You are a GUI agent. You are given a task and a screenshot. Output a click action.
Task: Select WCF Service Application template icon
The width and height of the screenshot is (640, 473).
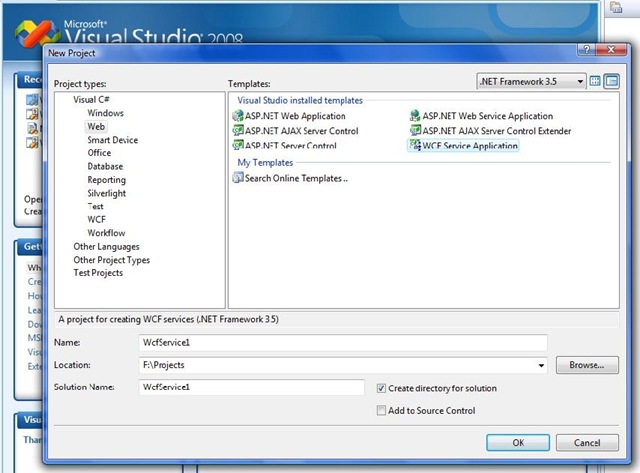pos(415,145)
